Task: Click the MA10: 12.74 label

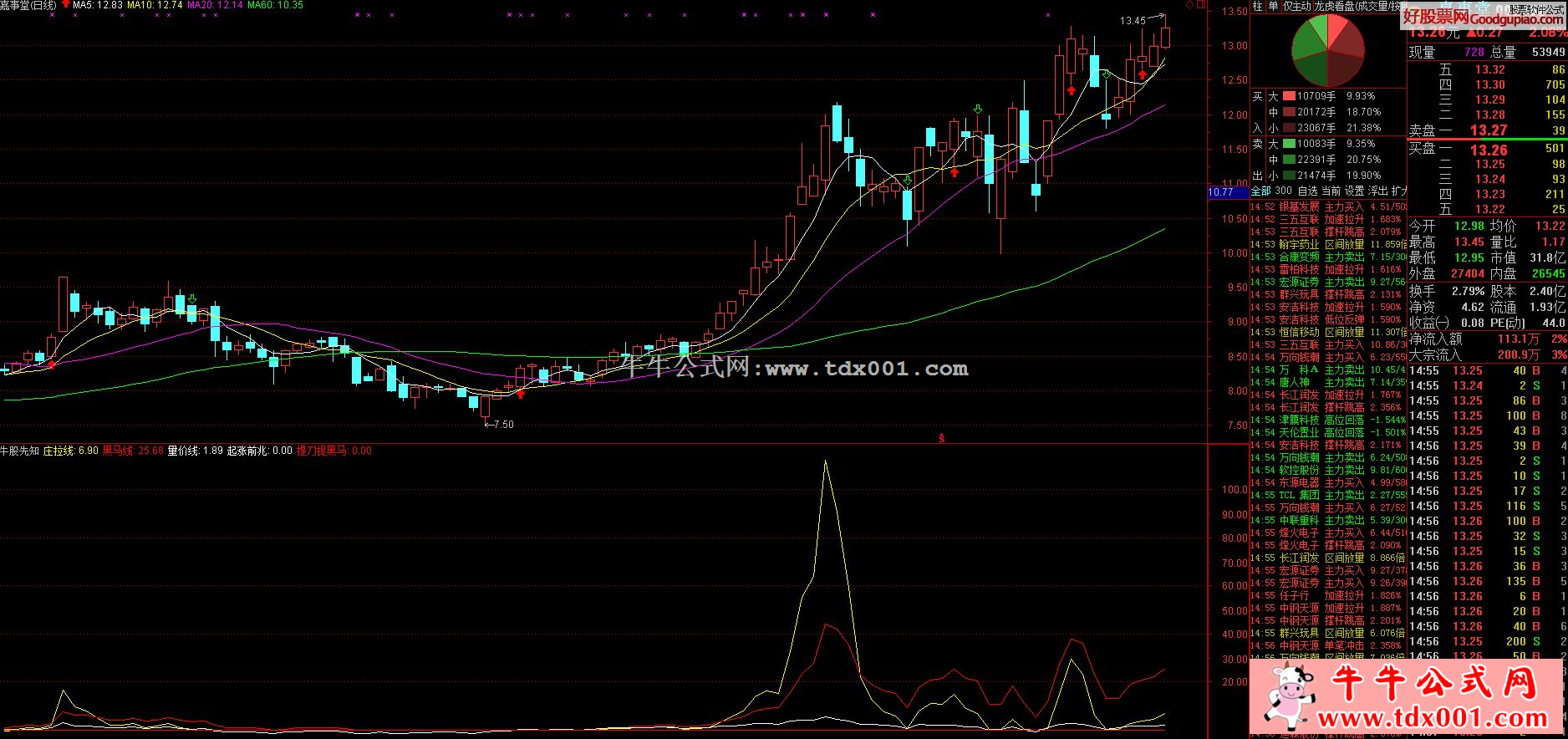Action: (155, 5)
